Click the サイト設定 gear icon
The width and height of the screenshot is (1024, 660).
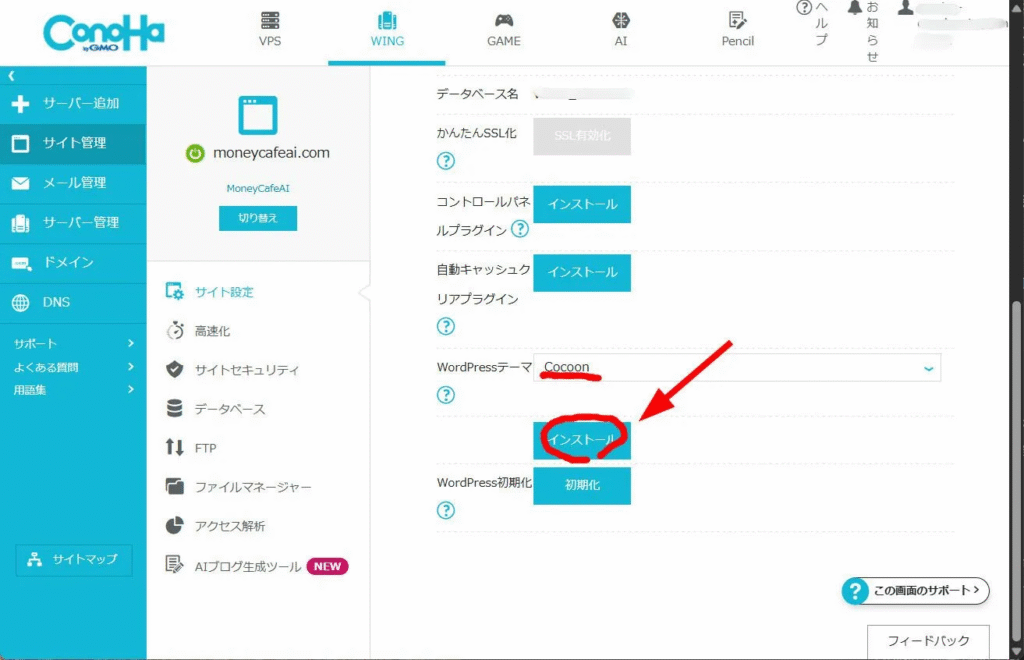[174, 291]
